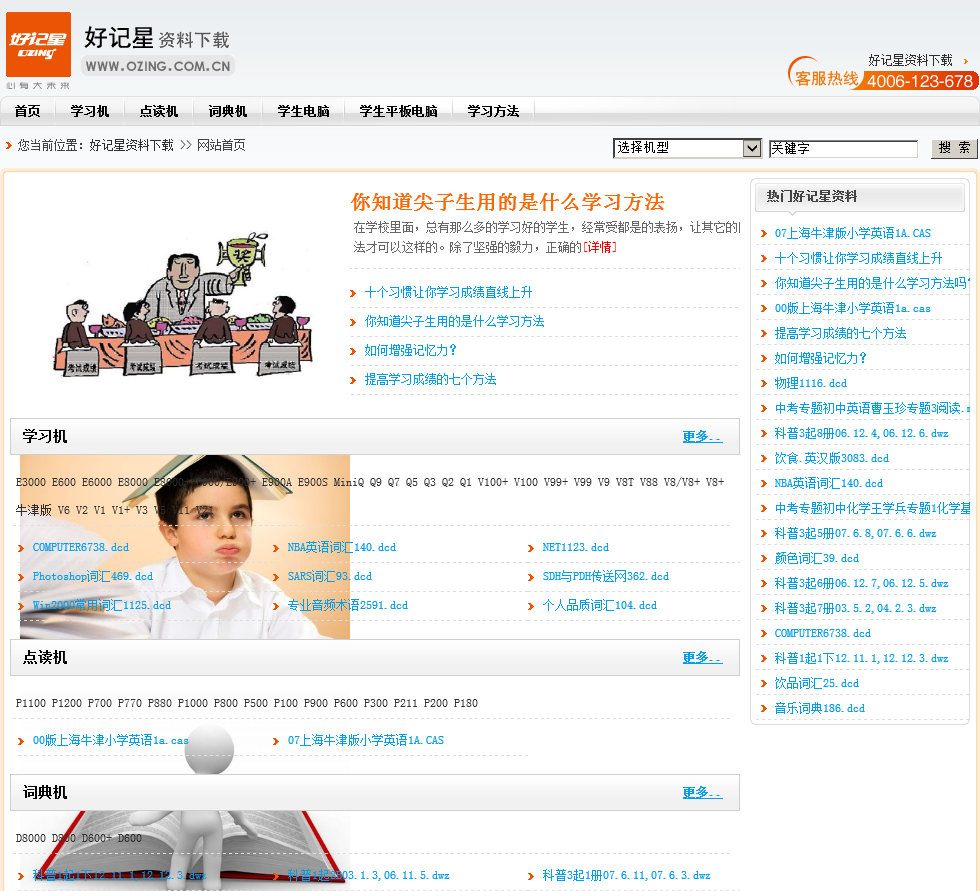
Task: Select model E3000 in 学习机 list
Action: 31,482
